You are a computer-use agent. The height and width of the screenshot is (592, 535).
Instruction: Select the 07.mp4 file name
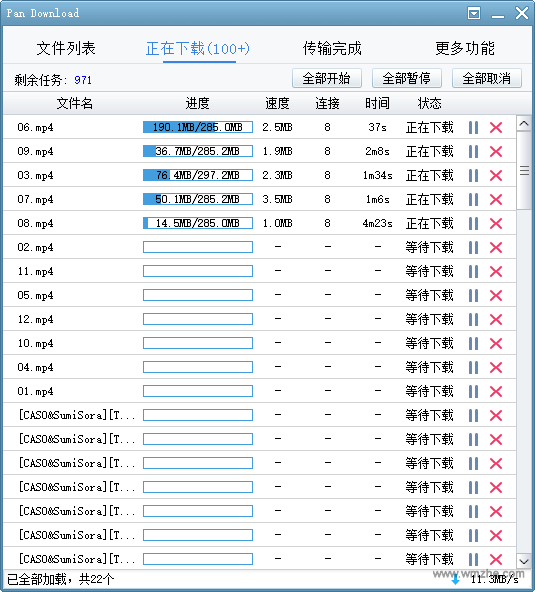[x=35, y=199]
